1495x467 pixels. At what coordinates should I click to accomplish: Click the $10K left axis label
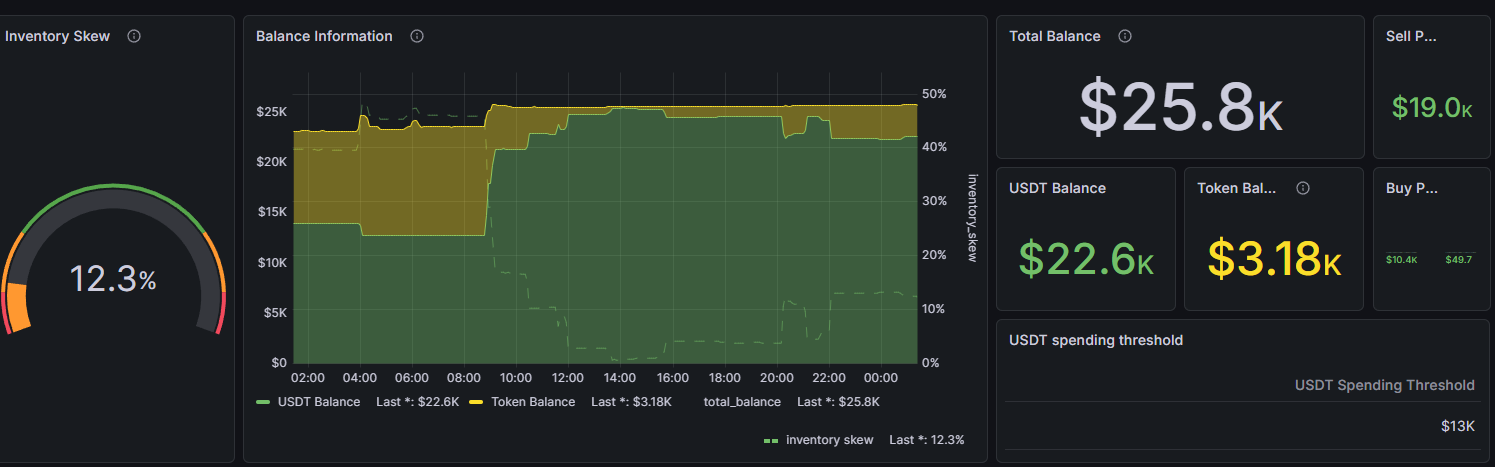pyautogui.click(x=271, y=262)
